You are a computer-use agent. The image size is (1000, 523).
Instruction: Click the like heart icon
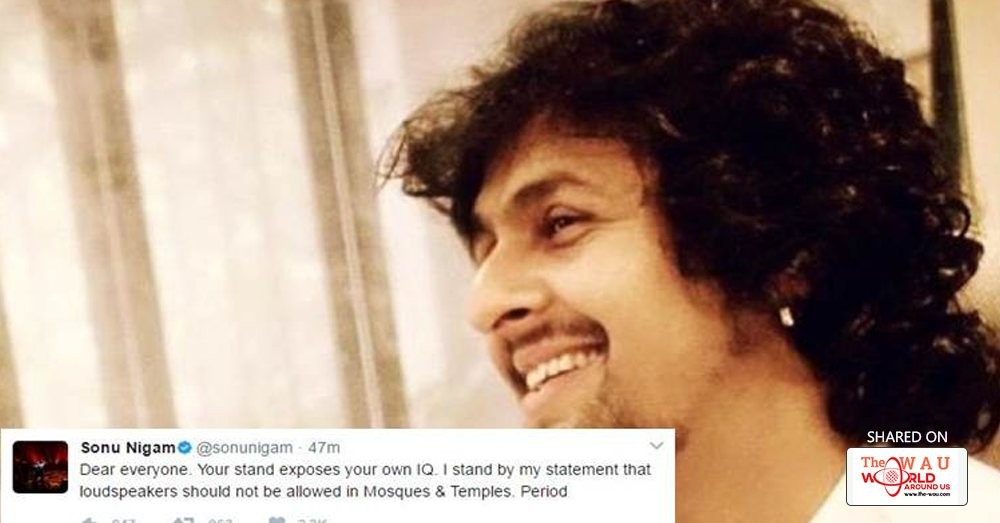click(x=277, y=520)
